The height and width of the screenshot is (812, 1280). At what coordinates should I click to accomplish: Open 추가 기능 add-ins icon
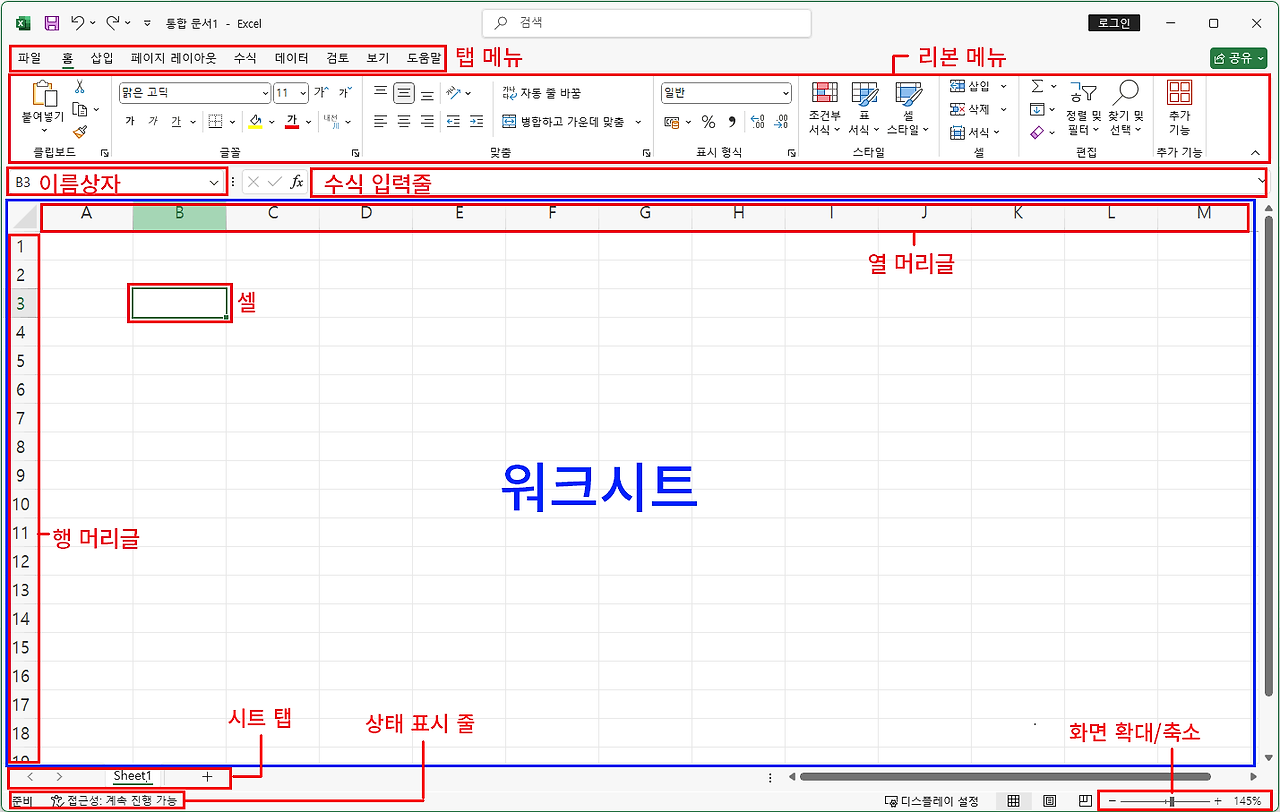coord(1180,93)
